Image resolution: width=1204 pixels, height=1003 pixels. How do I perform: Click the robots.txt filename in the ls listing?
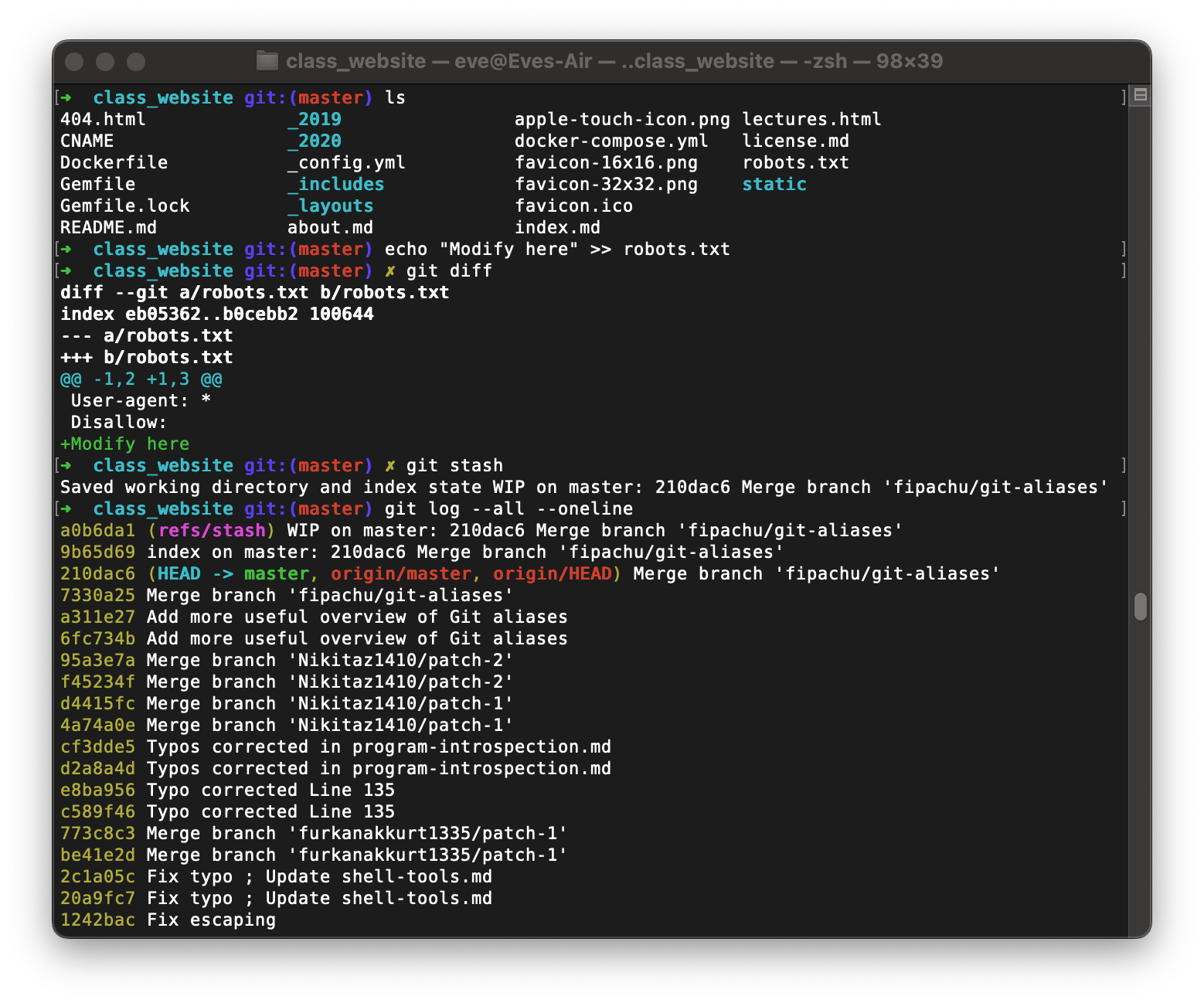(796, 162)
